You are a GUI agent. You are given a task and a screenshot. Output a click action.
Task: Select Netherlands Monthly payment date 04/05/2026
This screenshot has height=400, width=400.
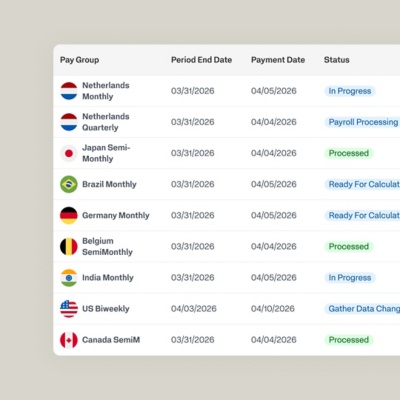tap(274, 91)
